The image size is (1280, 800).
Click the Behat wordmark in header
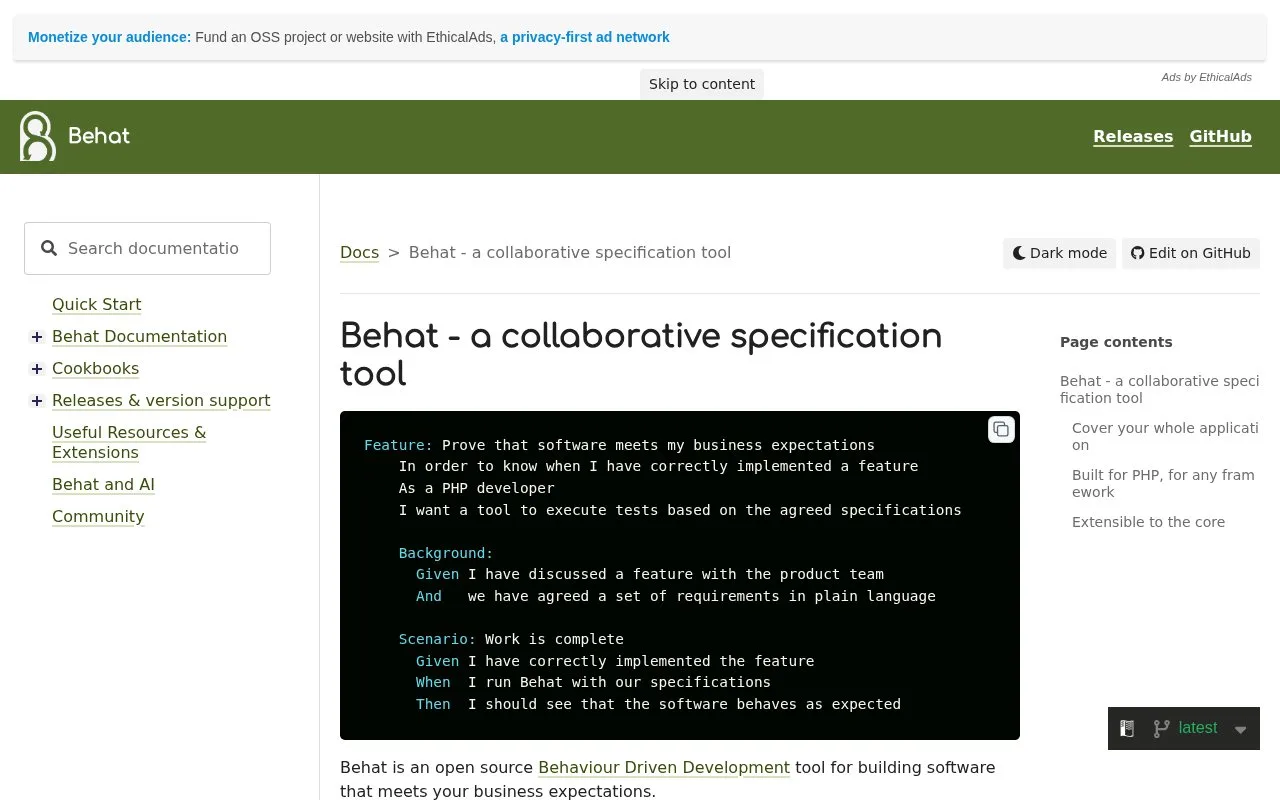pyautogui.click(x=99, y=136)
